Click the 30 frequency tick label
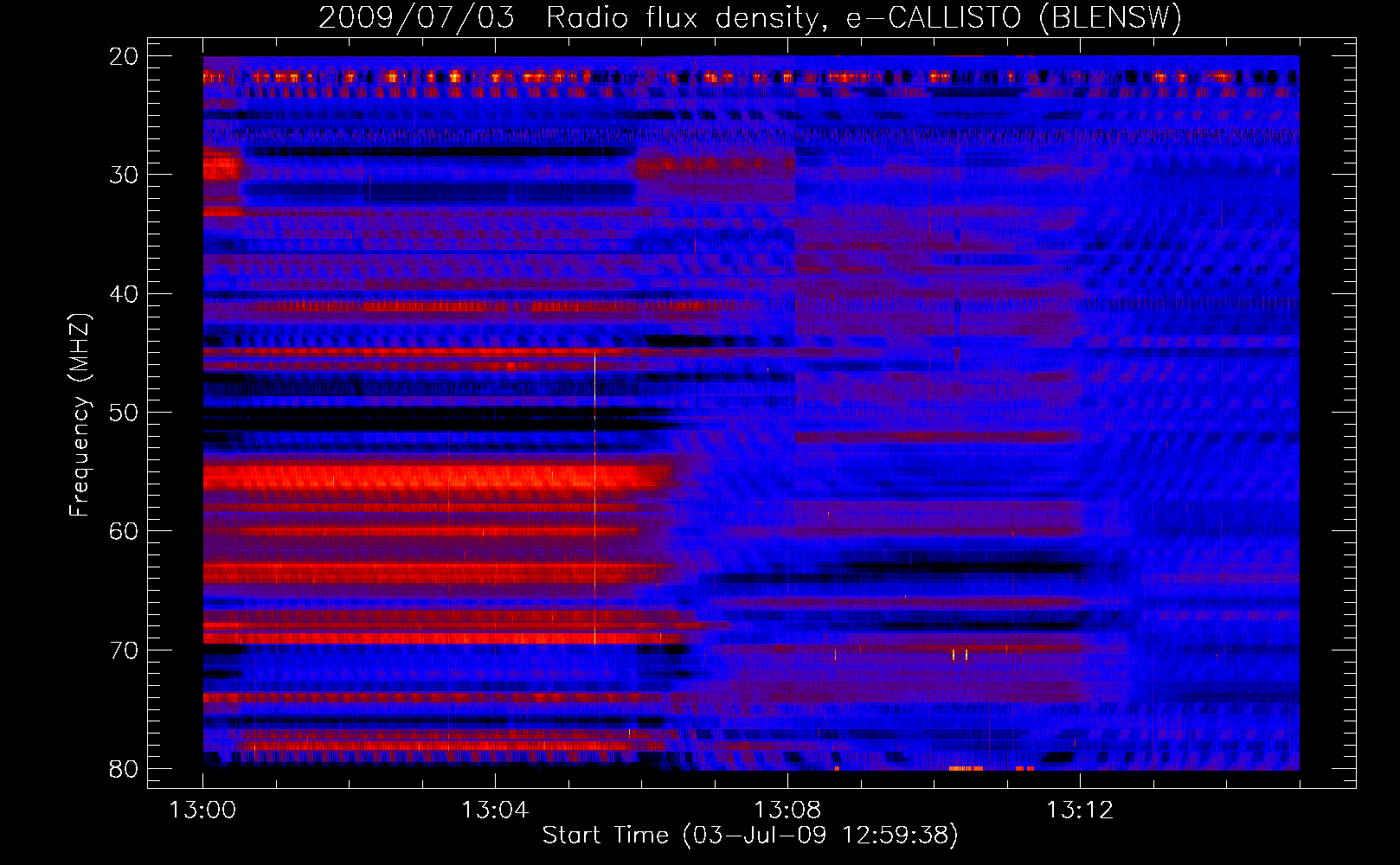This screenshot has height=865, width=1400. (124, 175)
